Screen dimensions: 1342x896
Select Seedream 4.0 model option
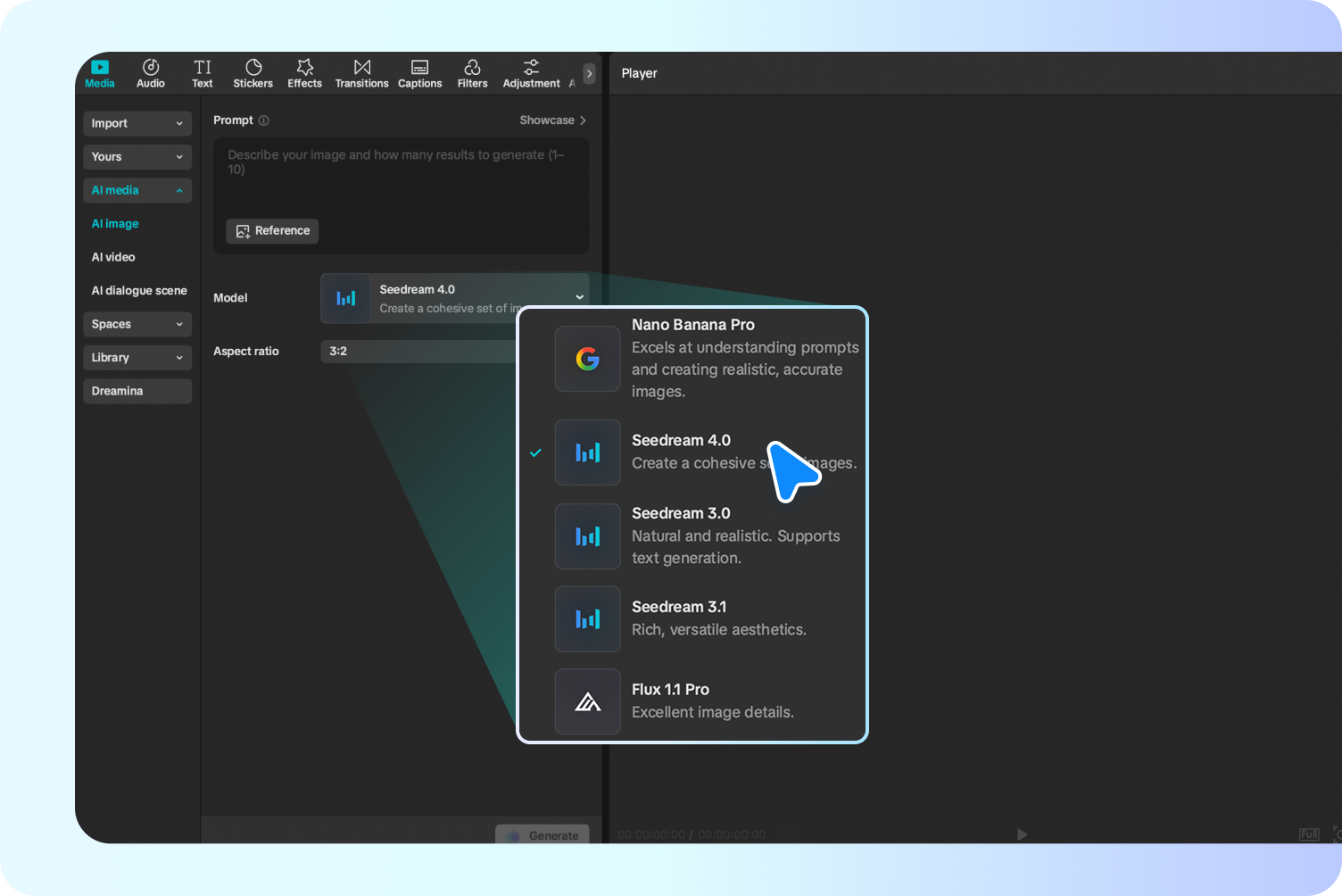[693, 452]
